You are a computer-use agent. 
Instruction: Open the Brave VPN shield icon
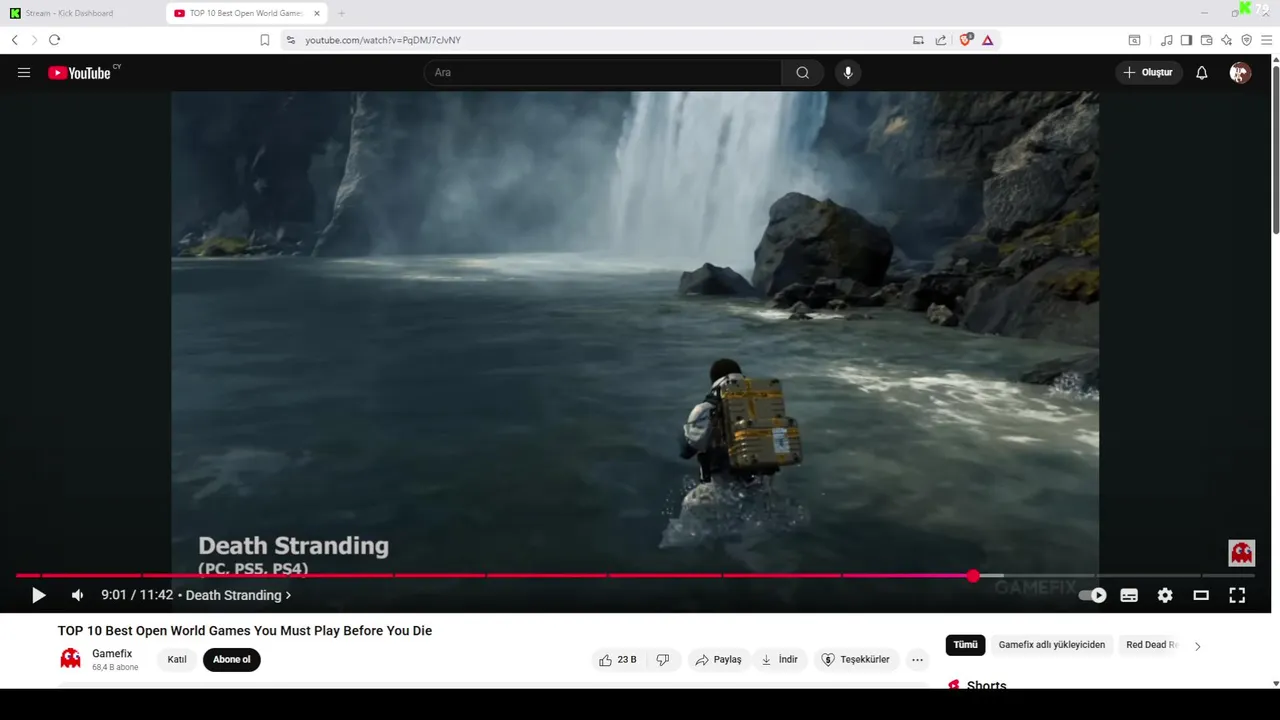[1246, 40]
